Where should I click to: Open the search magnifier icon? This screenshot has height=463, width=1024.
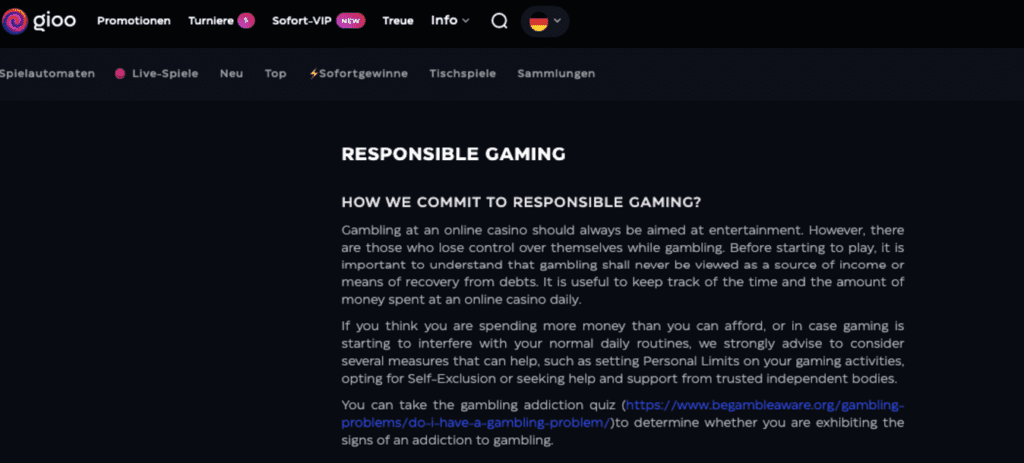click(x=499, y=21)
